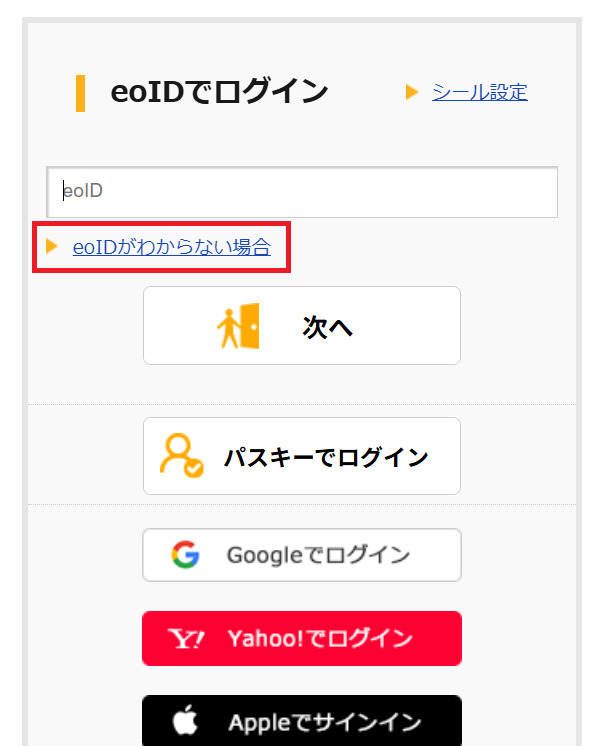Click the passkey user checkmark icon
This screenshot has height=746, width=600.
click(182, 455)
